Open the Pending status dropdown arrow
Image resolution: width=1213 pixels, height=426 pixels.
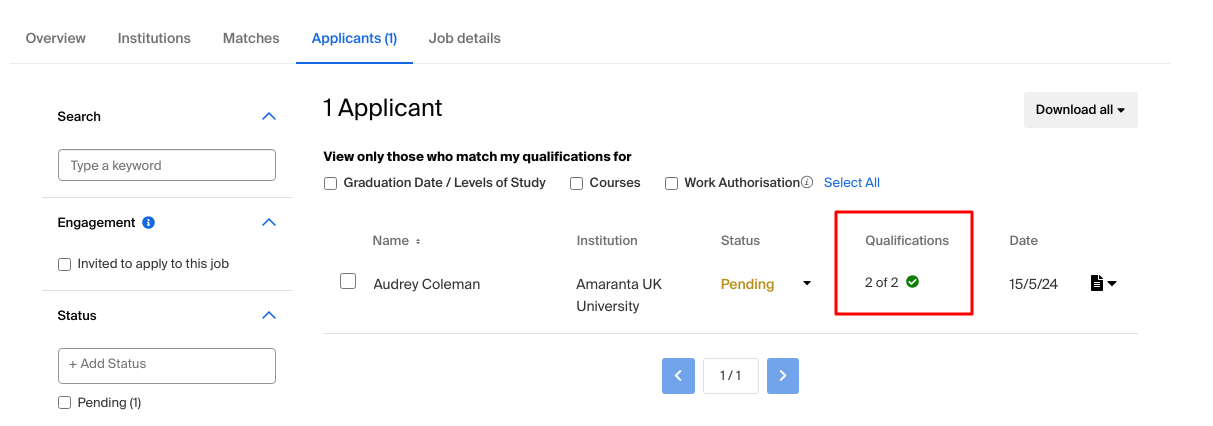pos(807,284)
